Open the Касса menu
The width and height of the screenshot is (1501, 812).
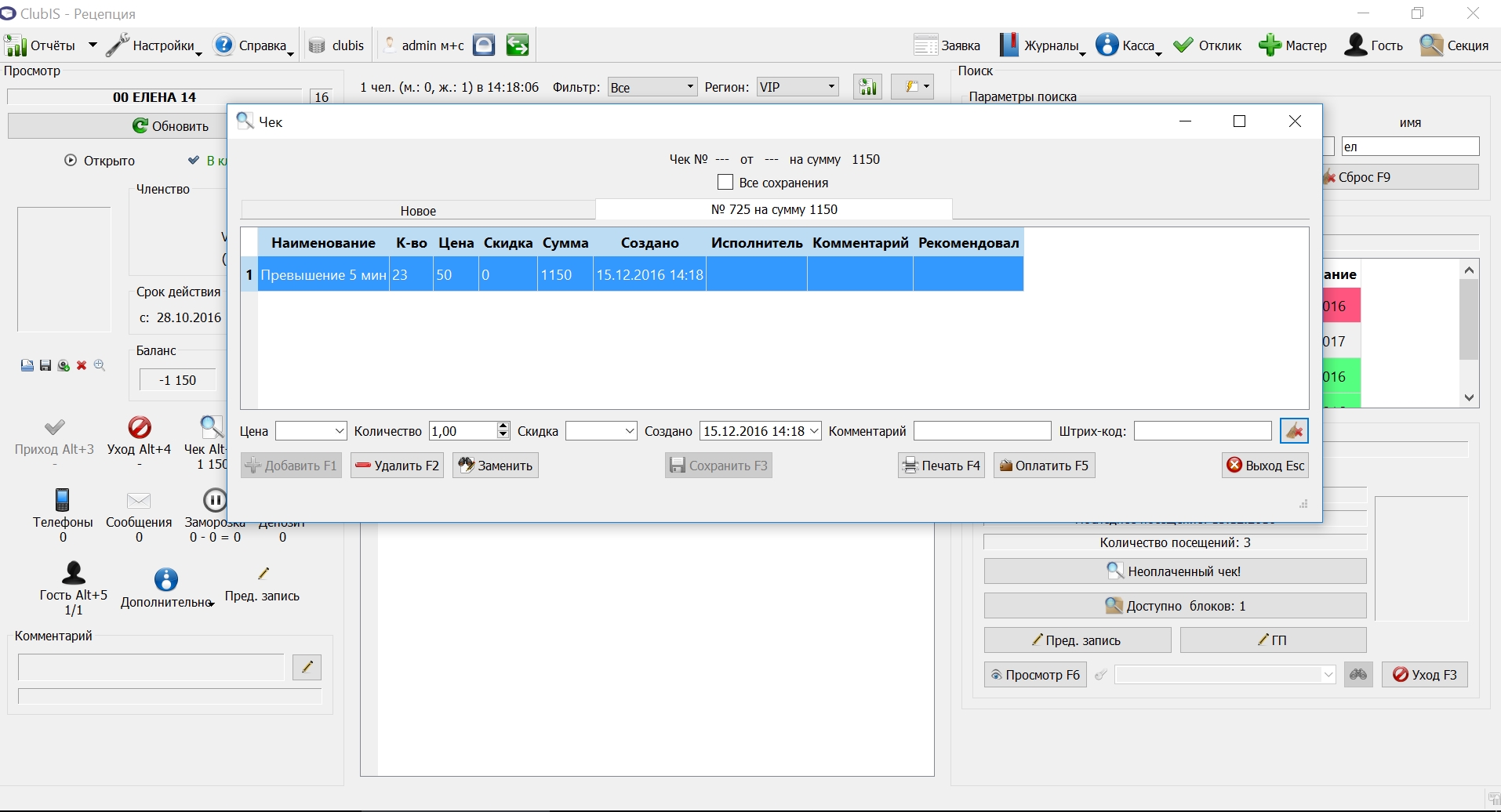1128,45
